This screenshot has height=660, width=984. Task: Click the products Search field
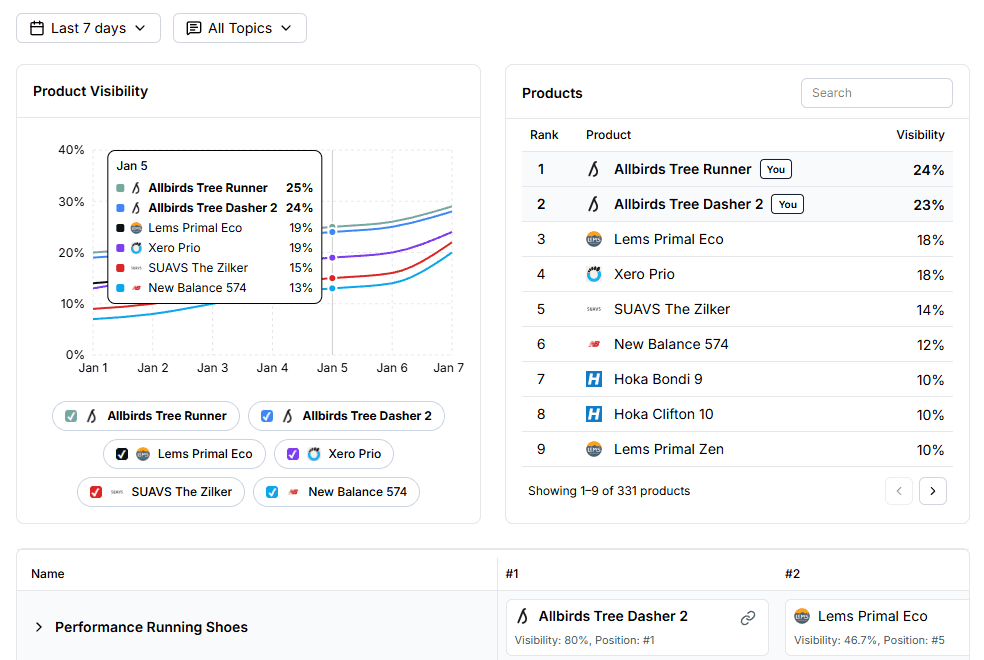tap(876, 93)
